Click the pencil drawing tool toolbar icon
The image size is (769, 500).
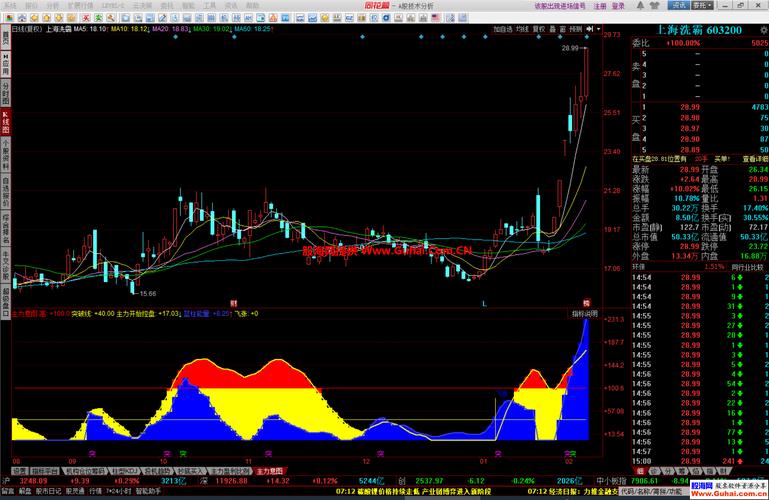[162, 18]
